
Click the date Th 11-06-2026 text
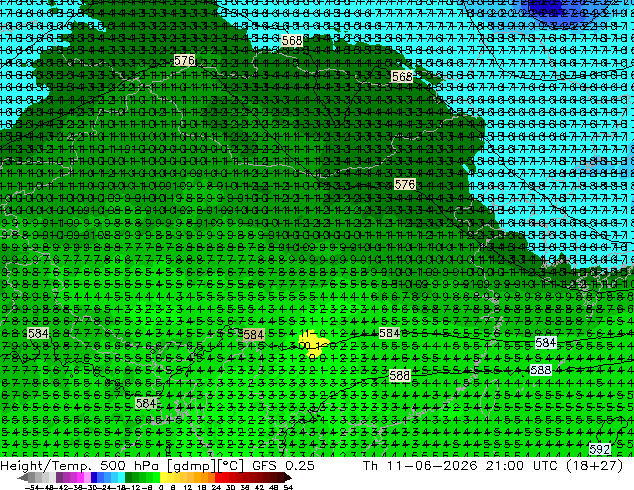[x=421, y=466]
